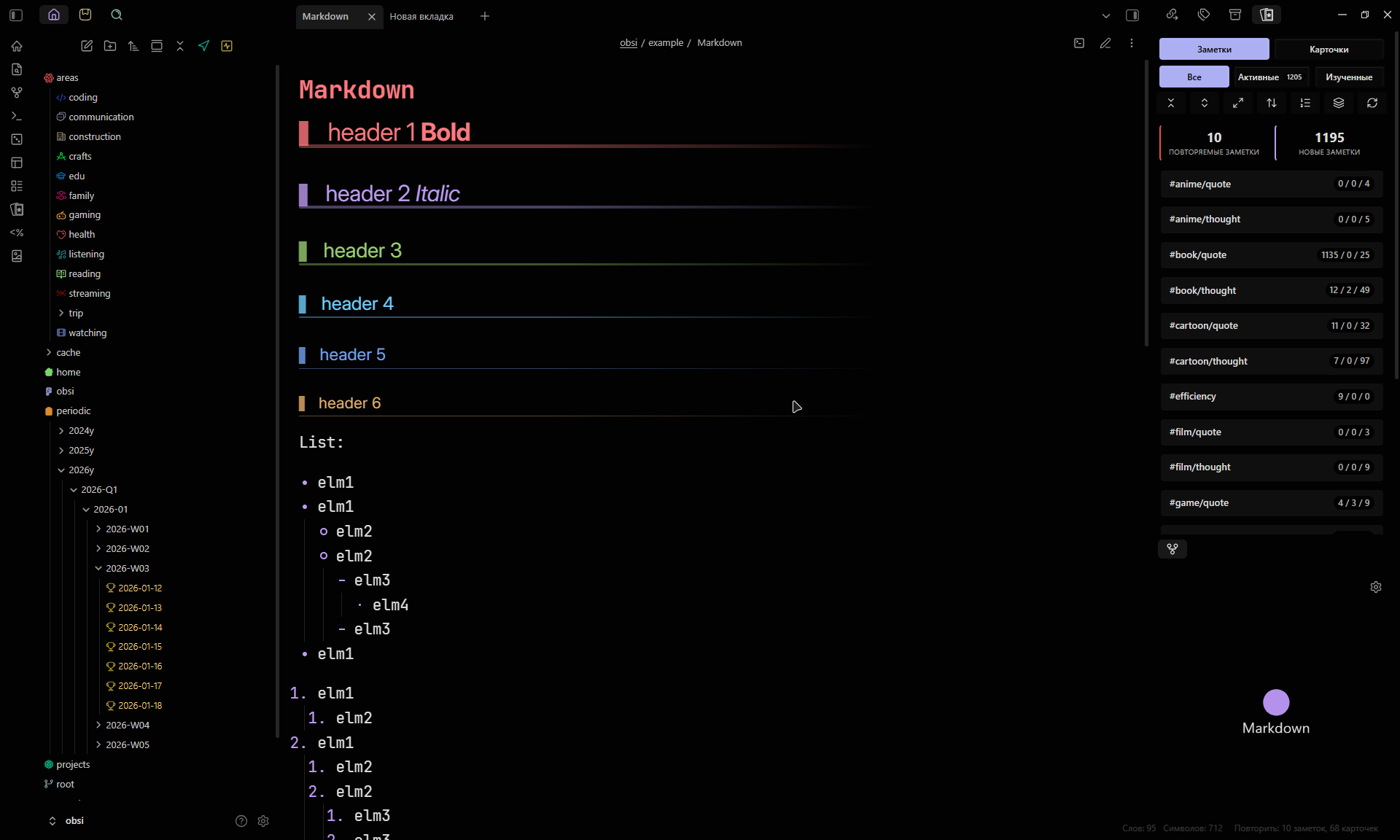Viewport: 1400px width, 840px height.
Task: Toggle the left sidebar collapse icon
Action: 17,15
